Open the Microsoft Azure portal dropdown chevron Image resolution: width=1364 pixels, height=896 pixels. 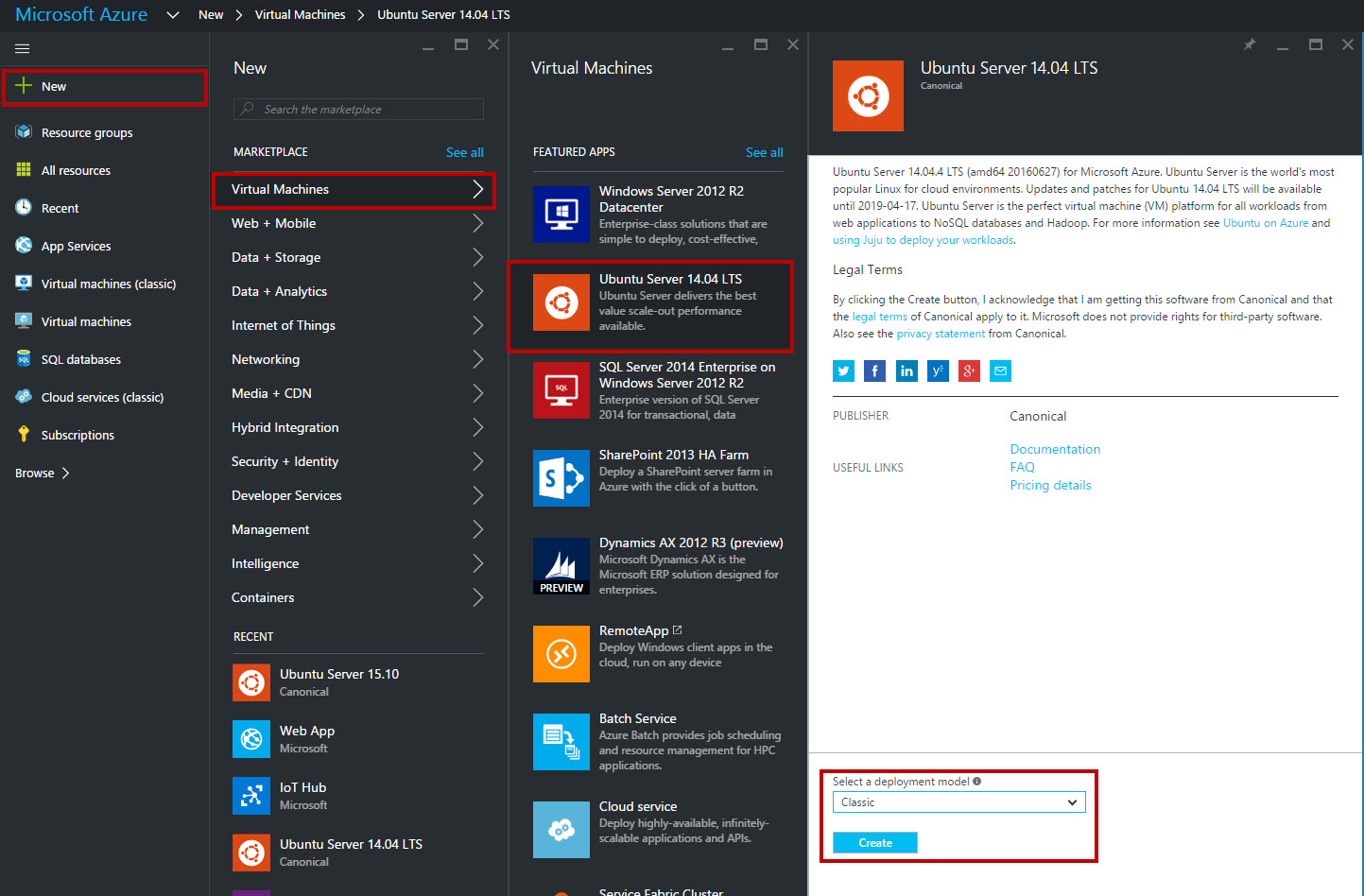click(x=172, y=15)
